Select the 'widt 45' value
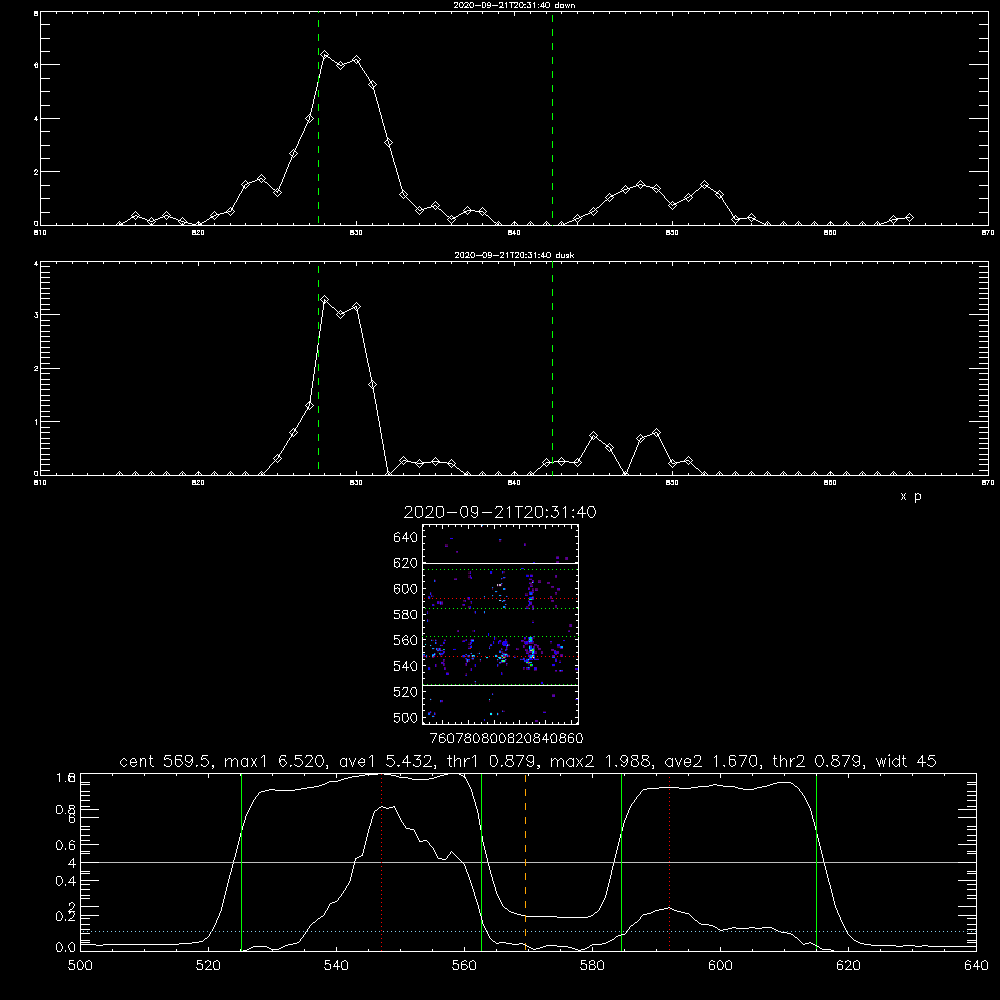Viewport: 1000px width, 1000px height. point(906,761)
